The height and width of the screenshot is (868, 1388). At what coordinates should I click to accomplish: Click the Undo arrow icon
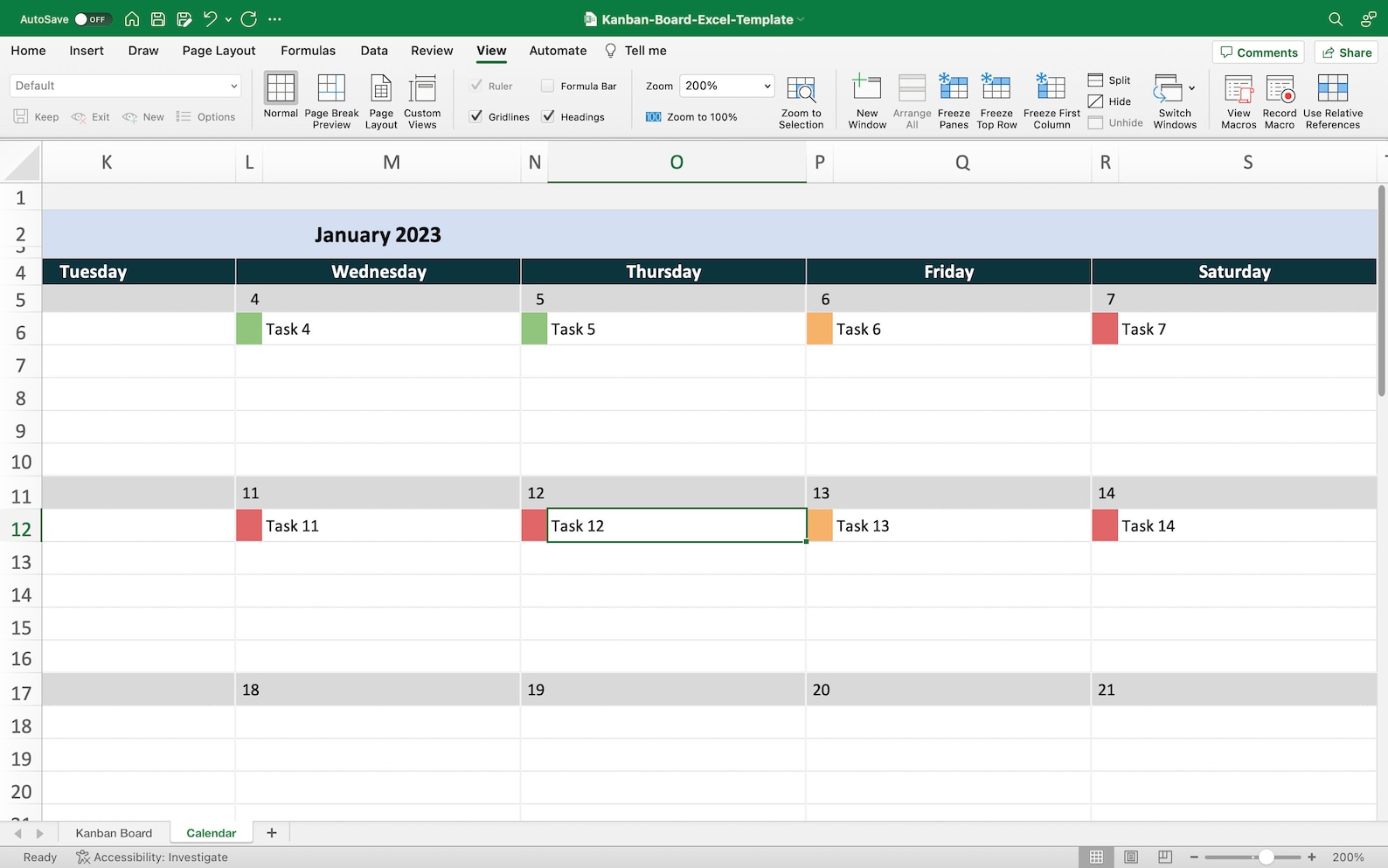[x=210, y=18]
